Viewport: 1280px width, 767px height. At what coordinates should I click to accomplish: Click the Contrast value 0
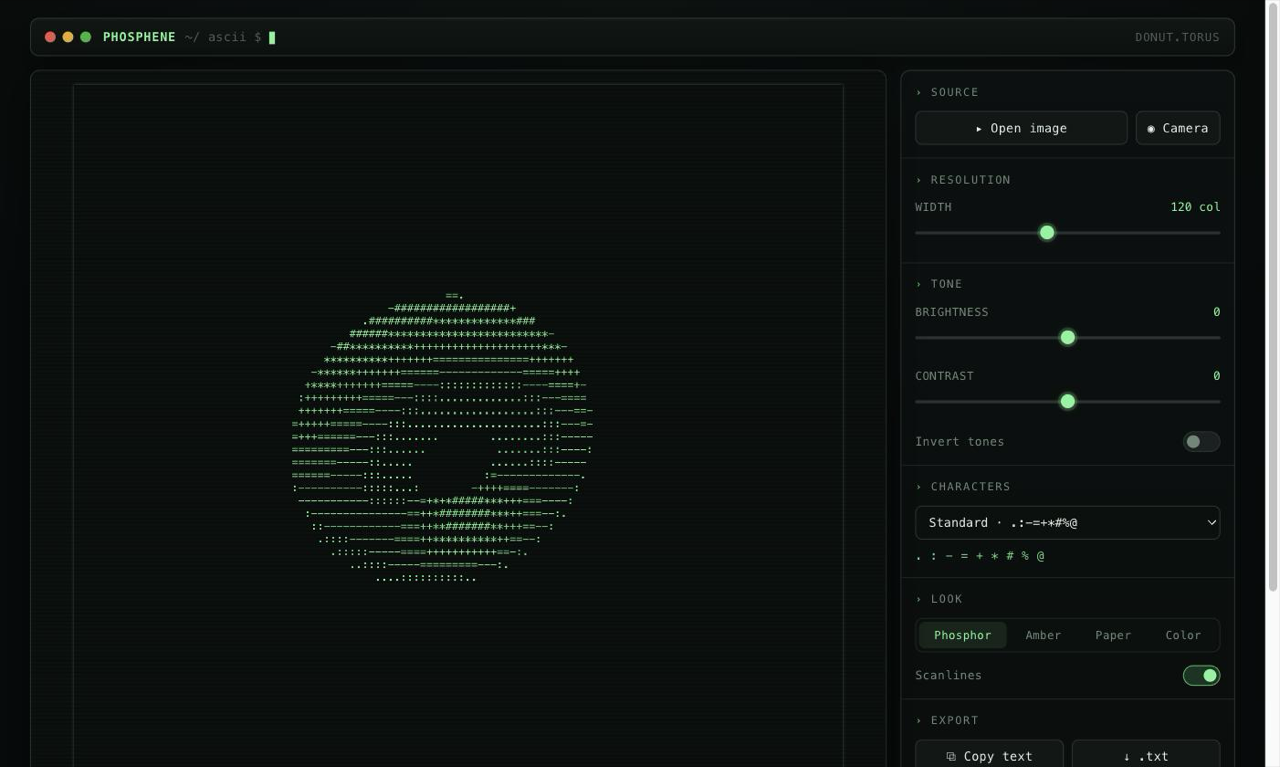pos(1216,376)
